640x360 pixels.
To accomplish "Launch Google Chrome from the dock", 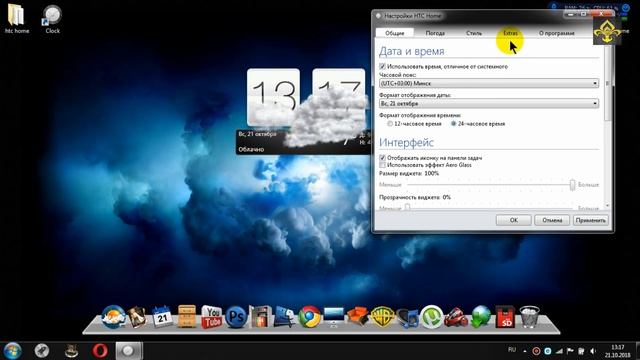I will 309,317.
